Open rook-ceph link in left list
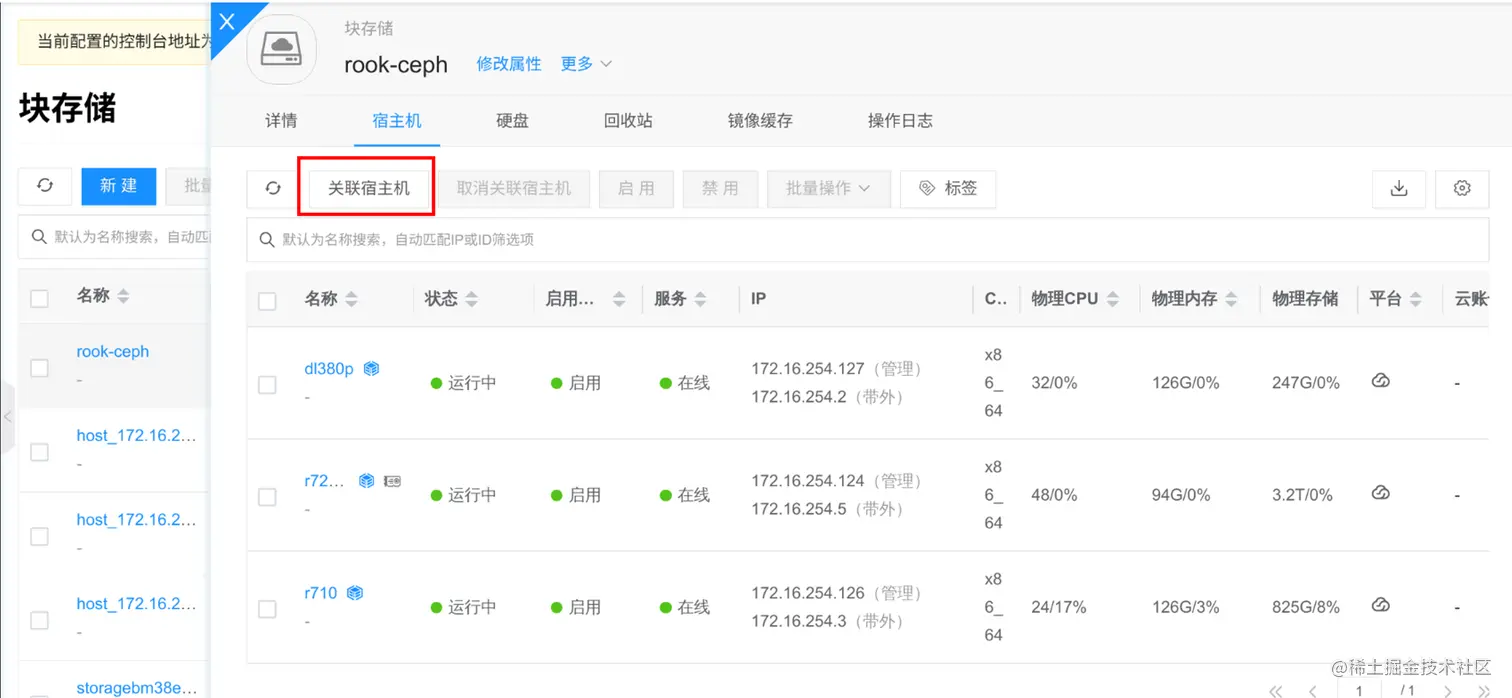The width and height of the screenshot is (1512, 698). click(113, 352)
